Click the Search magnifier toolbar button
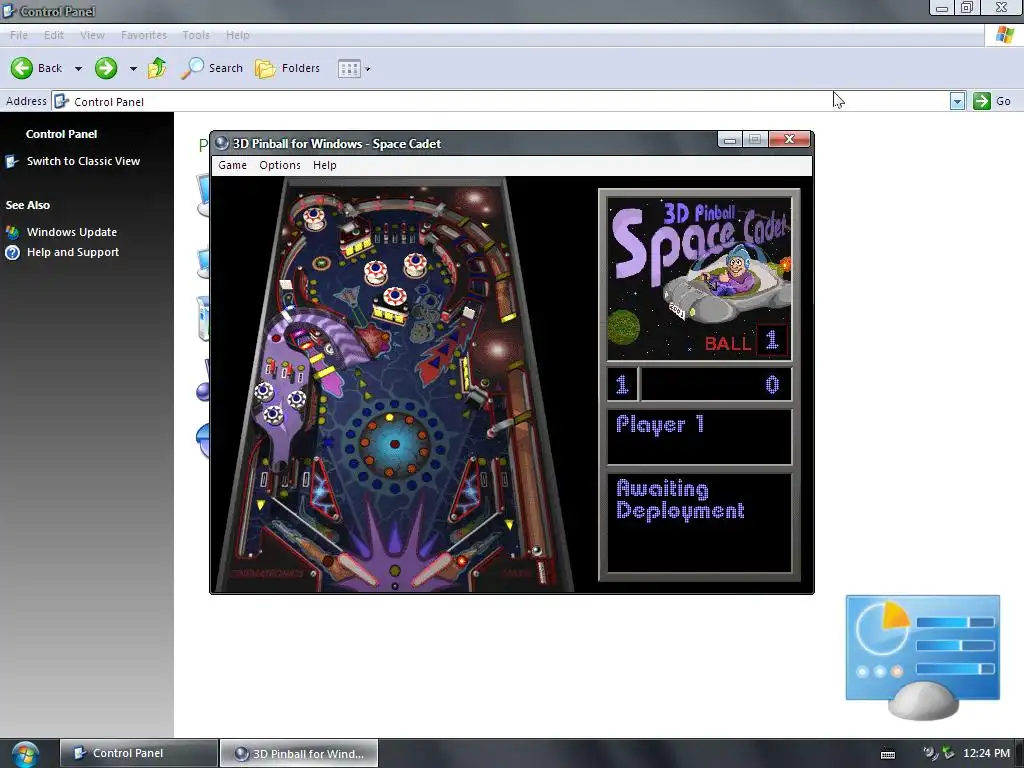1024x768 pixels. [212, 68]
